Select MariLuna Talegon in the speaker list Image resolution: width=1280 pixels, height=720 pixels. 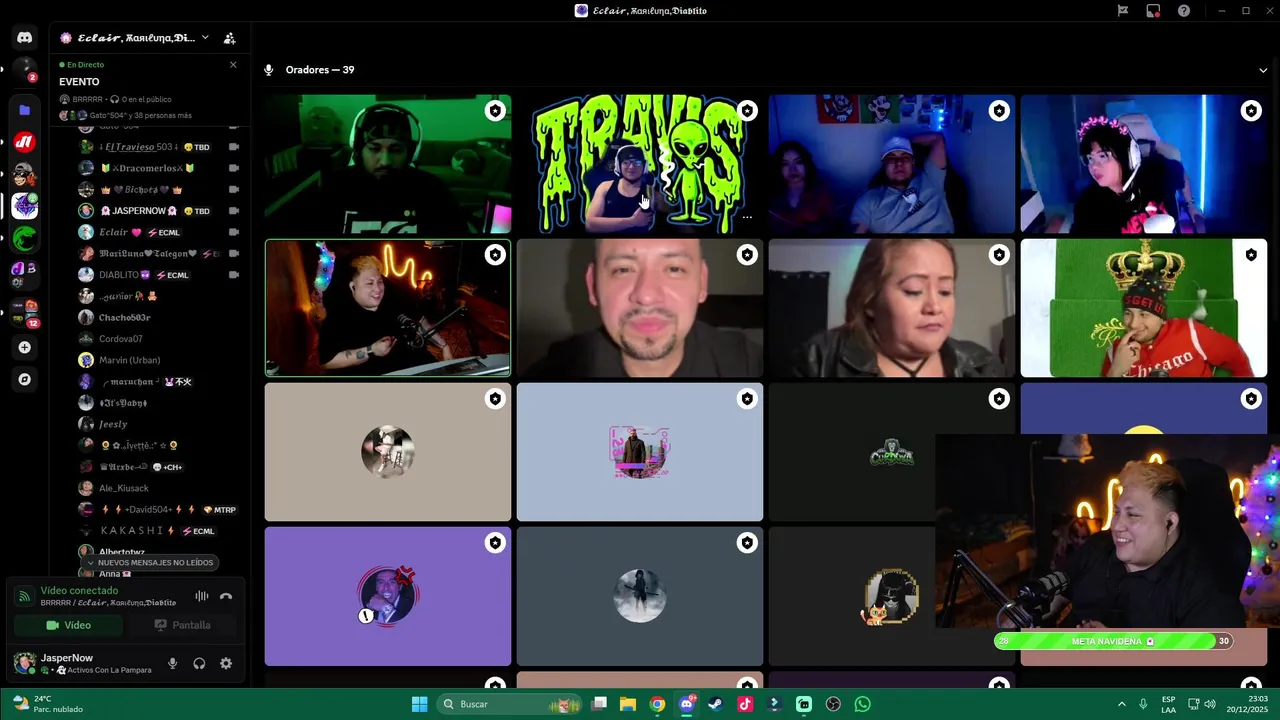(x=150, y=254)
